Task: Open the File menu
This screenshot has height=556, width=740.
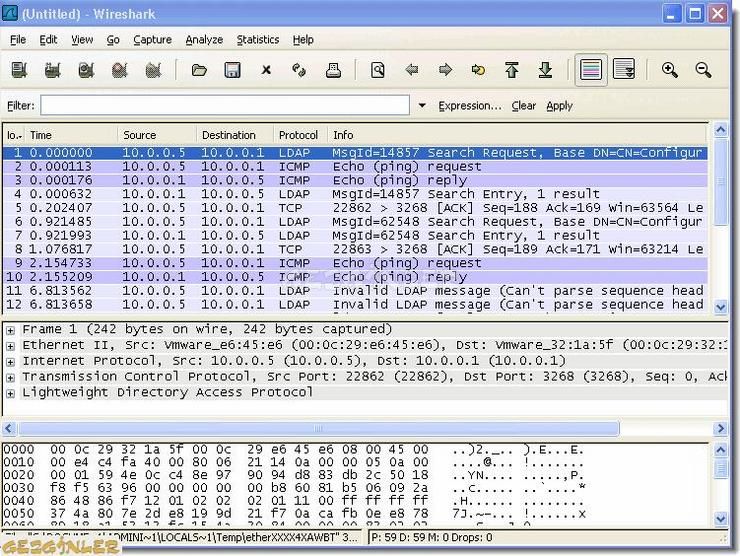Action: pos(18,40)
